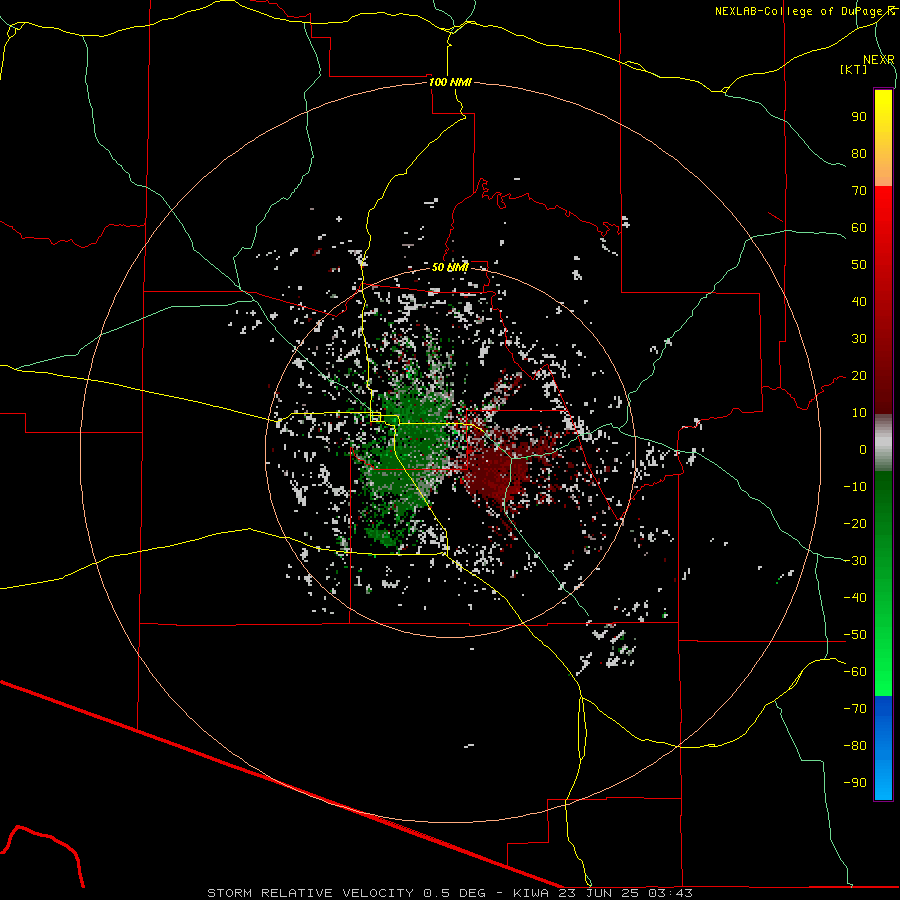Click the 50 NMI range ring label
This screenshot has width=900, height=900.
(450, 267)
